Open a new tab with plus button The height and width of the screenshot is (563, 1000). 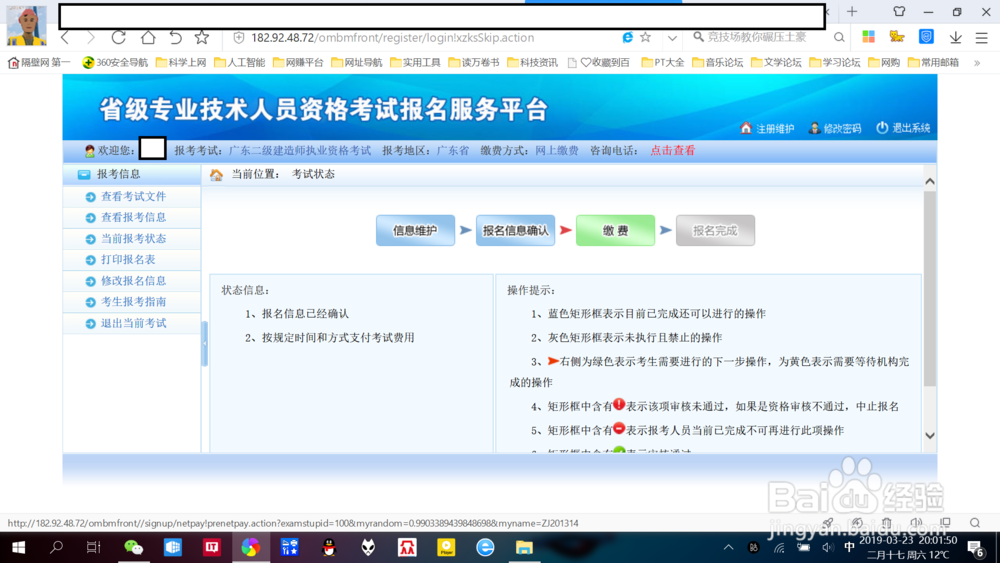pos(852,11)
